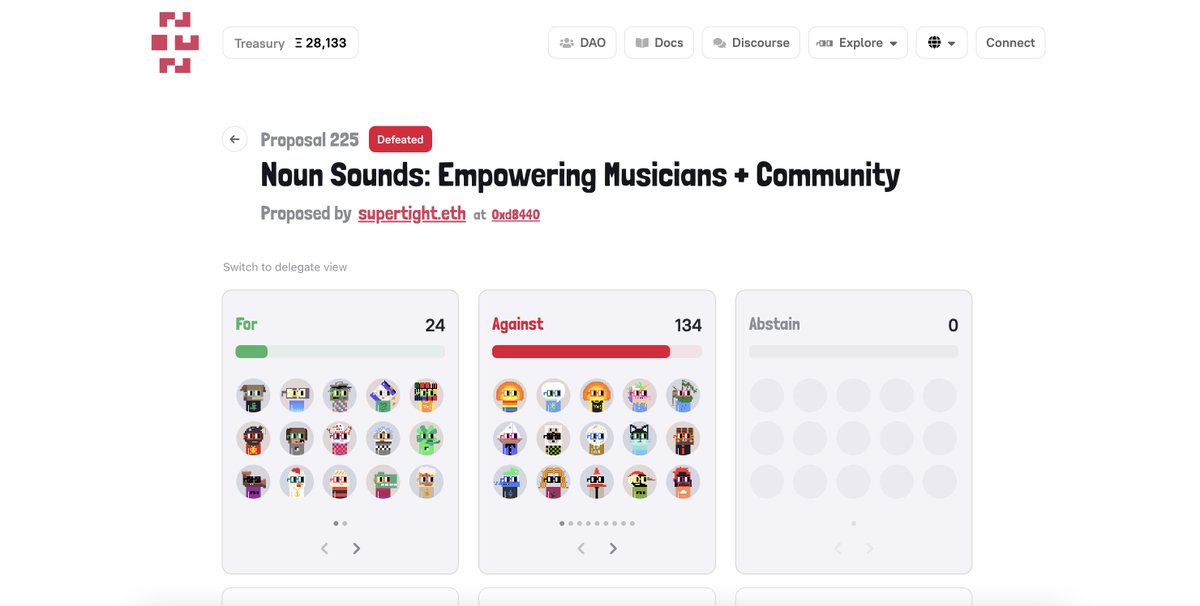Open the red cone-head Noun in Against

[x=597, y=482]
